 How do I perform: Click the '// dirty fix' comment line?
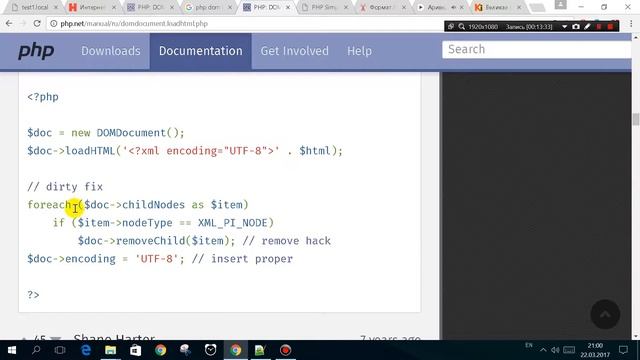(65, 187)
